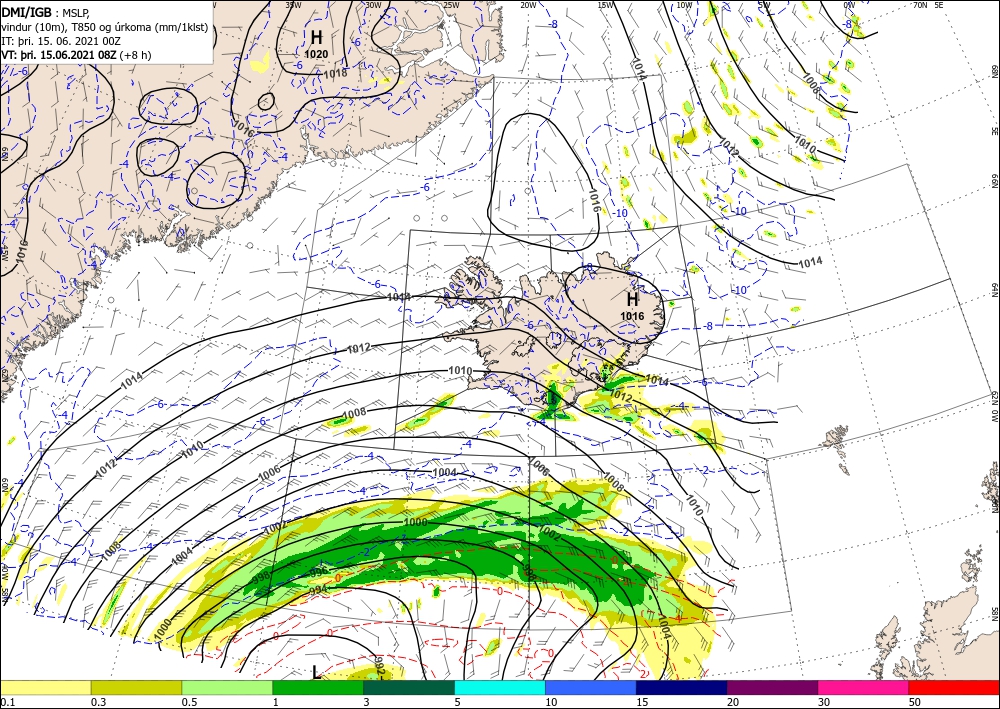Click the dark green 3–5 legend swatch
The image size is (1000, 709).
(409, 687)
